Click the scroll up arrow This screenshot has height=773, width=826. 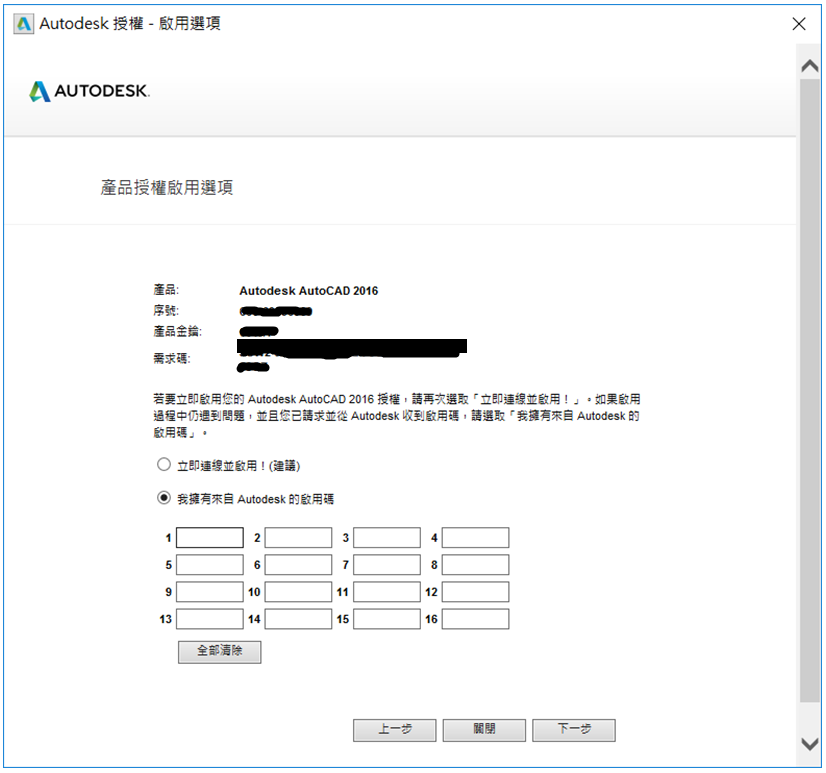click(810, 65)
